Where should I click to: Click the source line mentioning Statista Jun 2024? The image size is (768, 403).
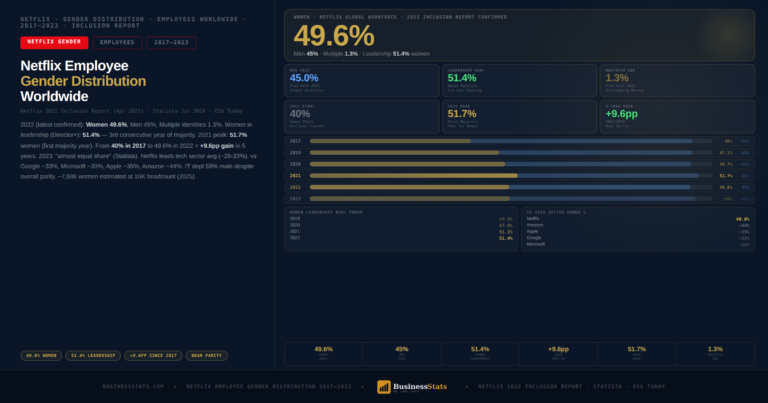131,111
